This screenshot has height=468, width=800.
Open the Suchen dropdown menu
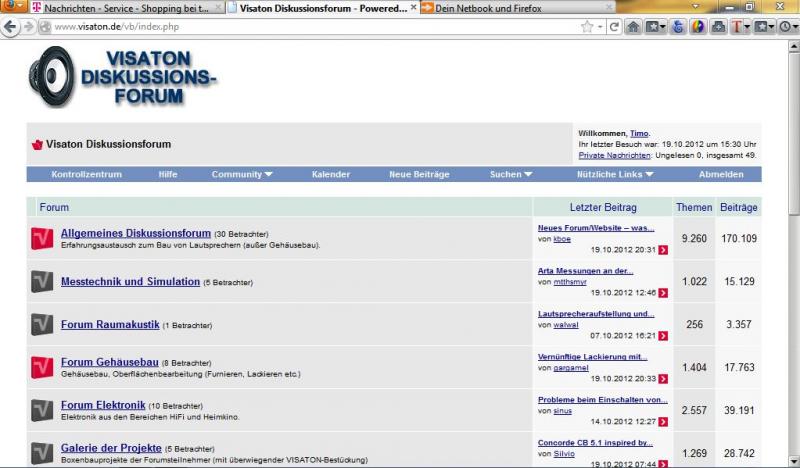[x=511, y=174]
